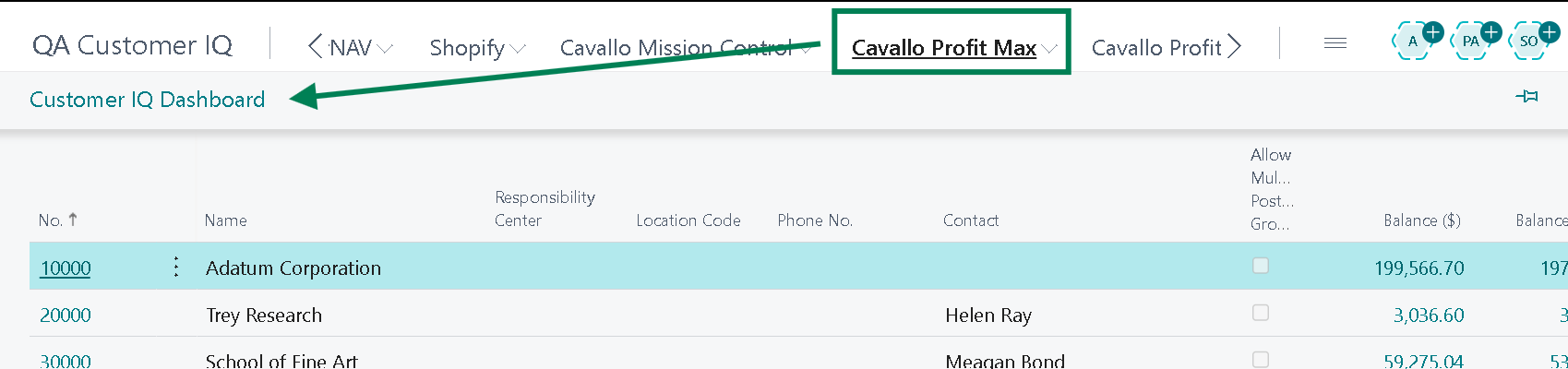Open the Shopify dropdown menu
1568x369 pixels.
(x=476, y=48)
